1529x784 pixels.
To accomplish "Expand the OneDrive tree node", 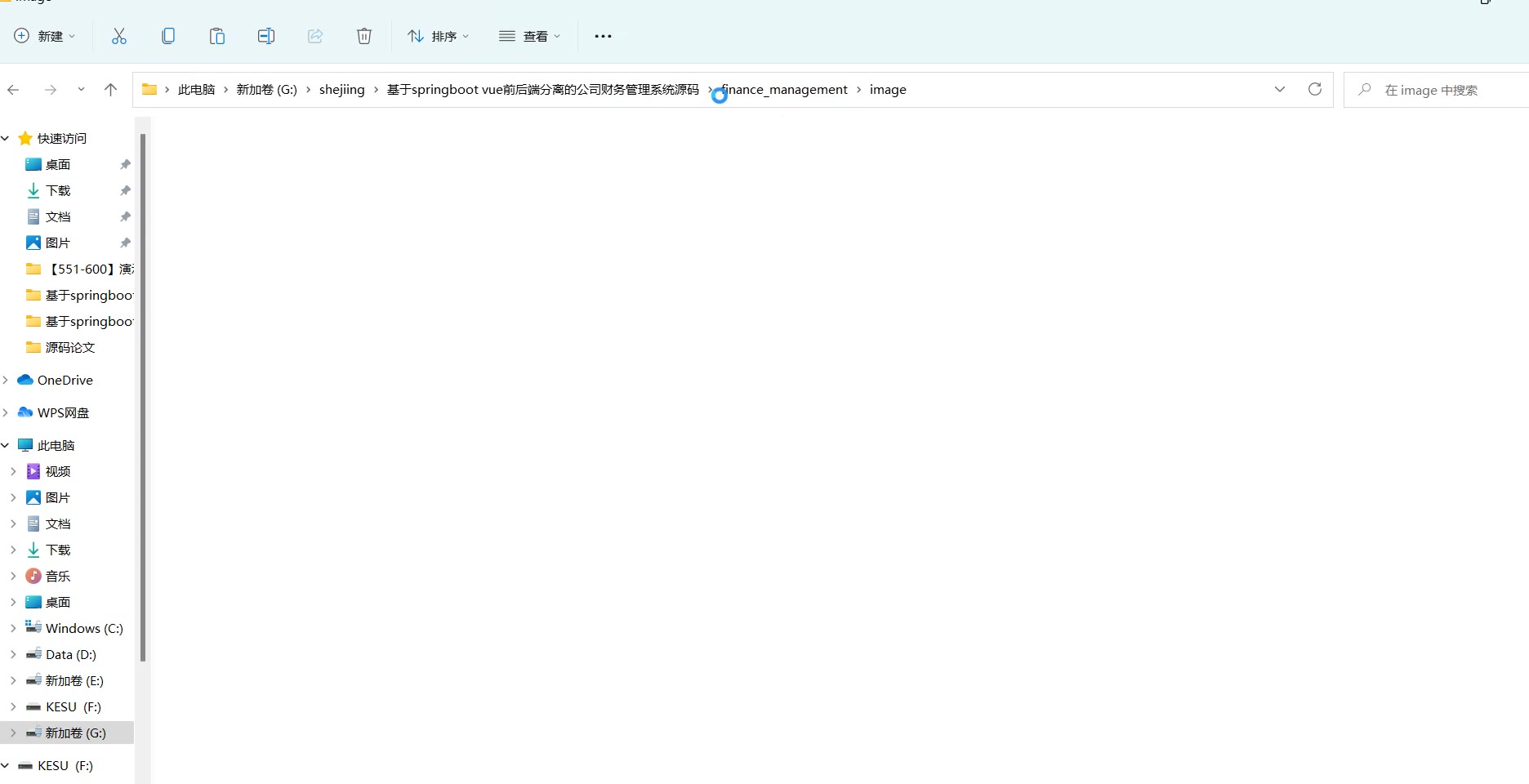I will pos(6,380).
